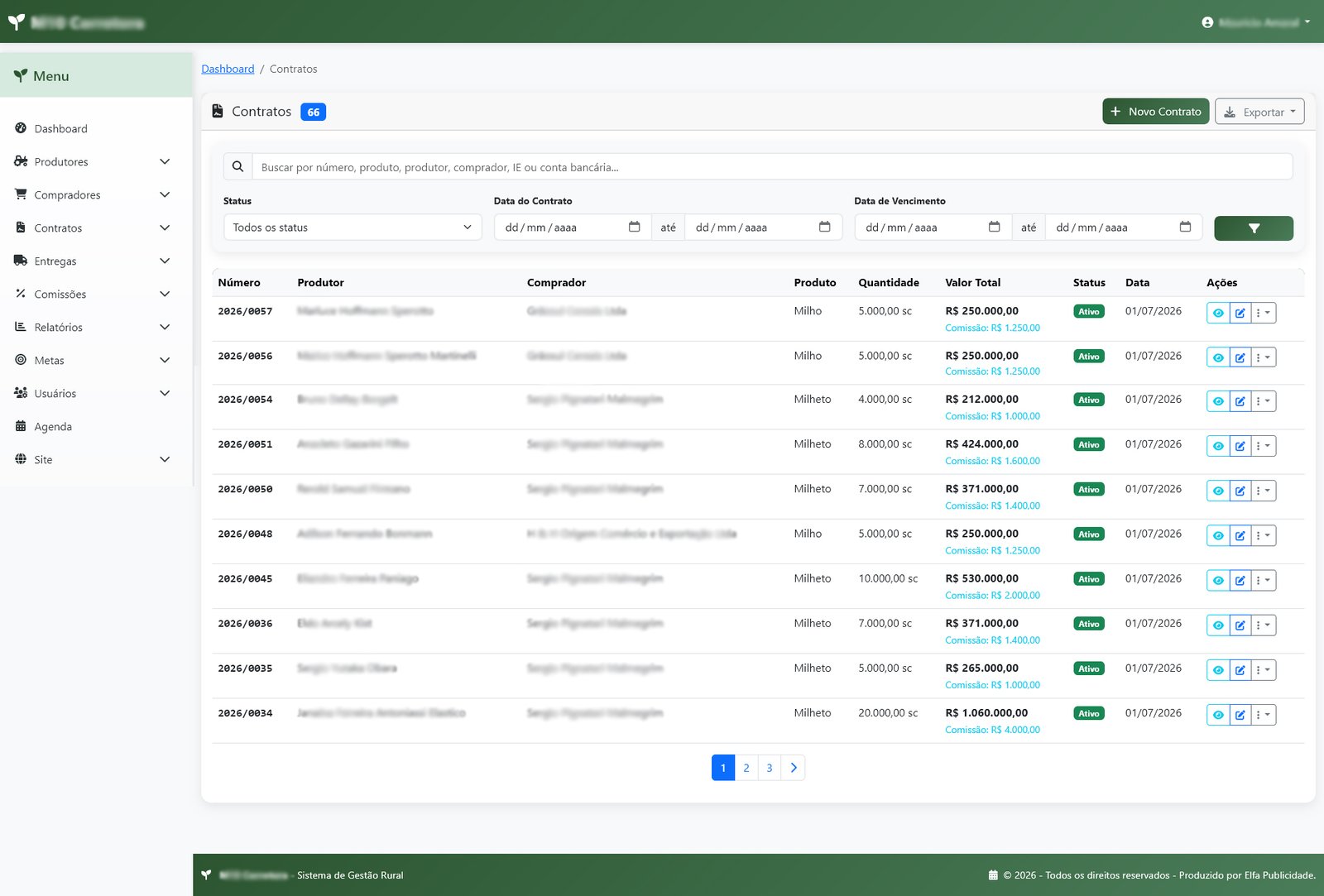
Task: Open more actions menu for contract 2026/0057
Action: pos(1263,313)
